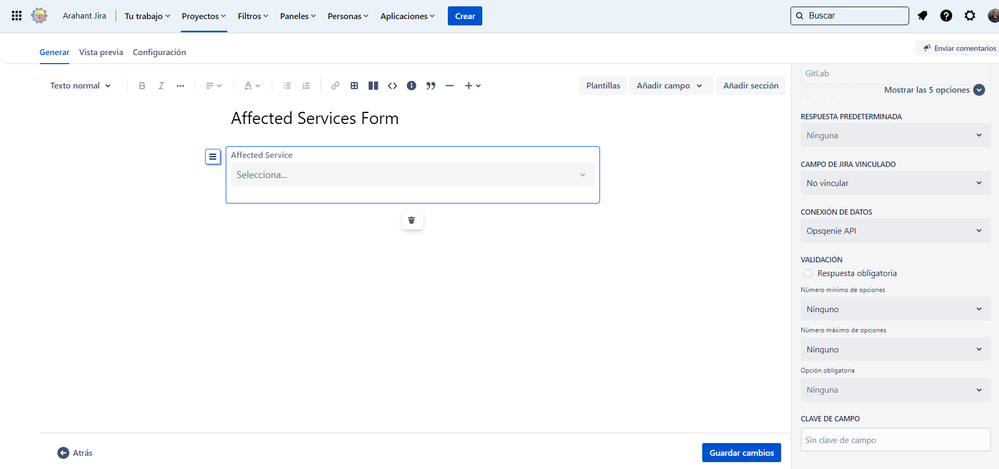999x469 pixels.
Task: Open the notifications bell icon
Action: (922, 16)
